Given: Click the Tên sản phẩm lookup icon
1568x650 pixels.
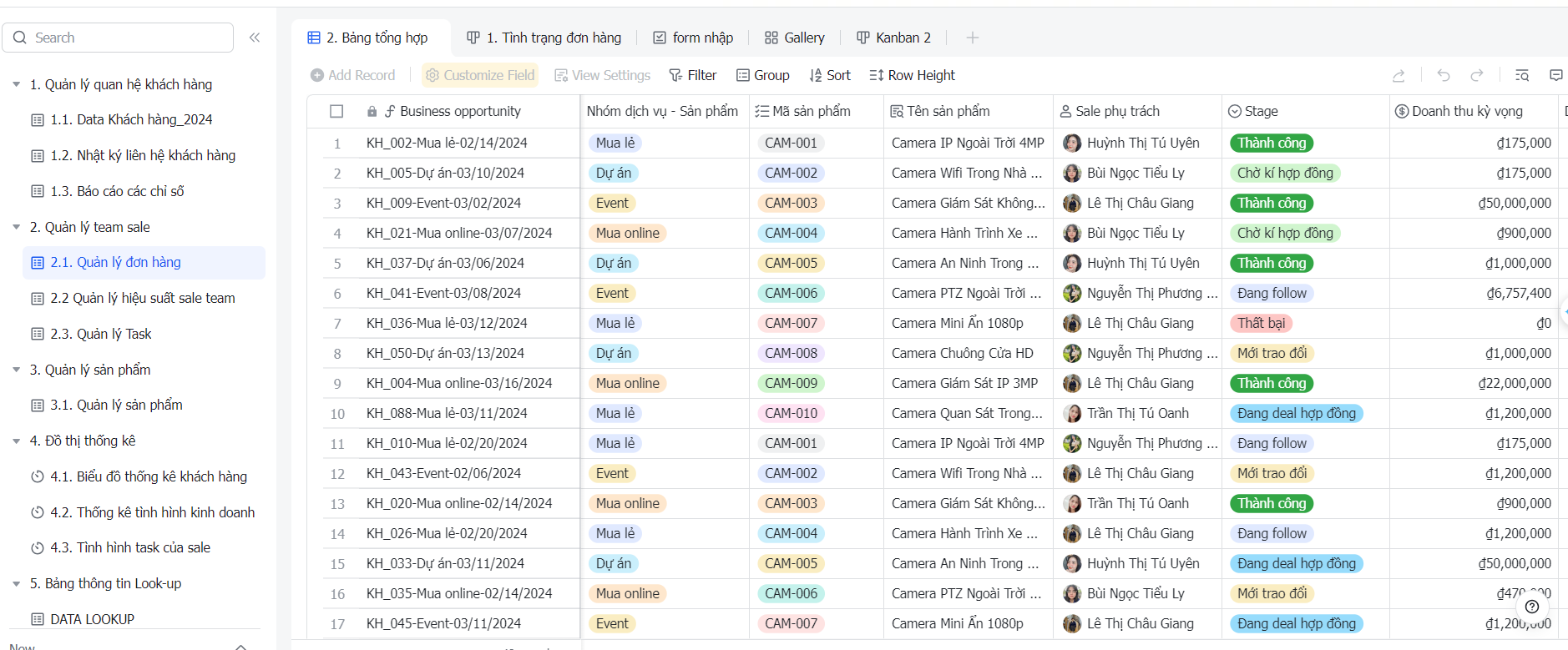Looking at the screenshot, I should tap(897, 111).
